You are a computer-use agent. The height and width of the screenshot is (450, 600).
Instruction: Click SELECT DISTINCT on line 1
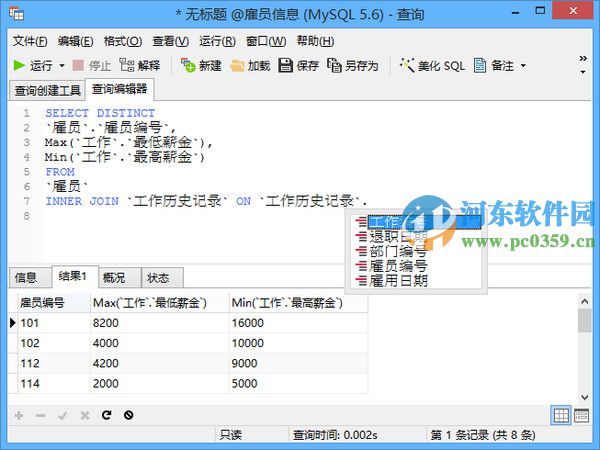click(x=100, y=113)
